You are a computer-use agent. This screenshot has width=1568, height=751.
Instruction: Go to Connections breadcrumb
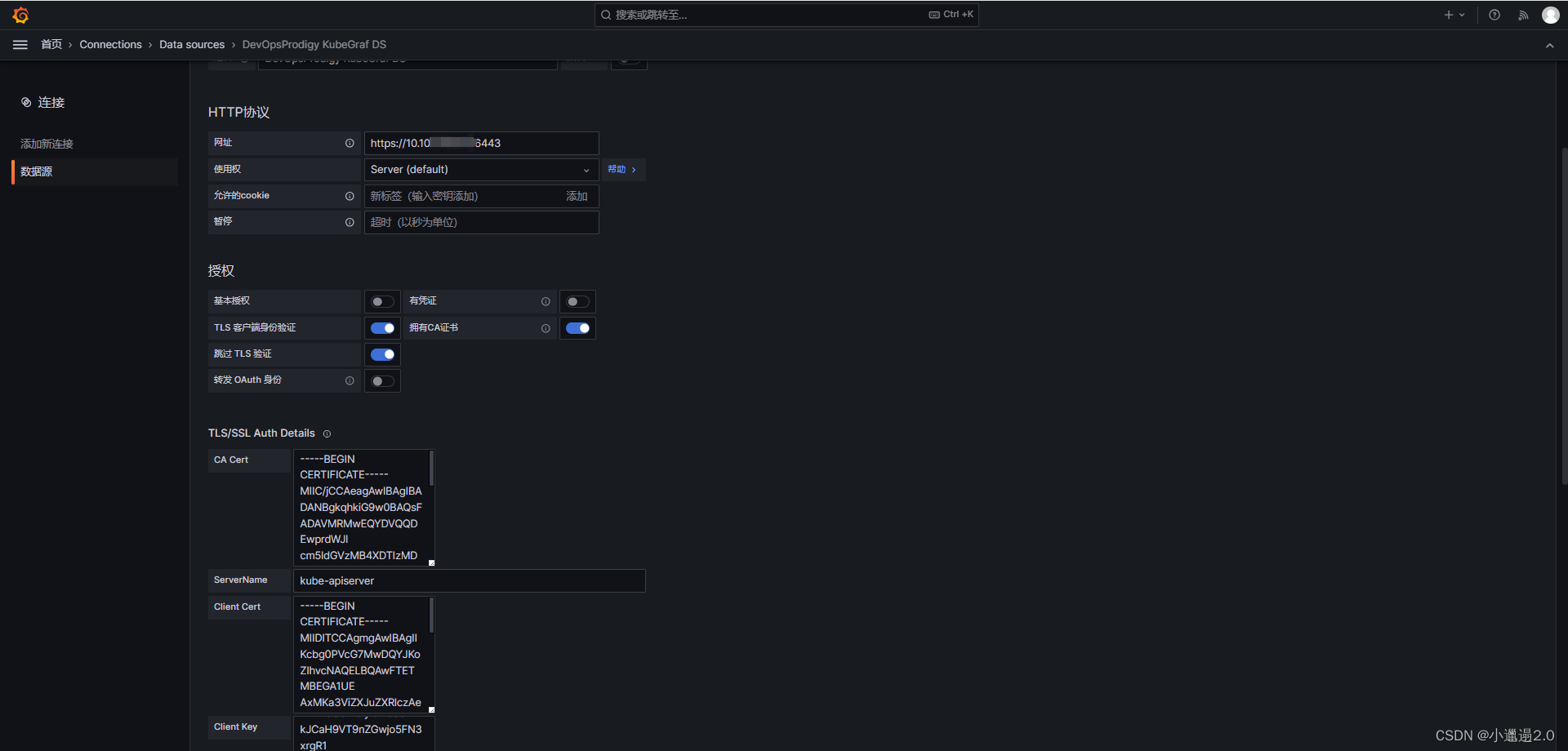110,44
